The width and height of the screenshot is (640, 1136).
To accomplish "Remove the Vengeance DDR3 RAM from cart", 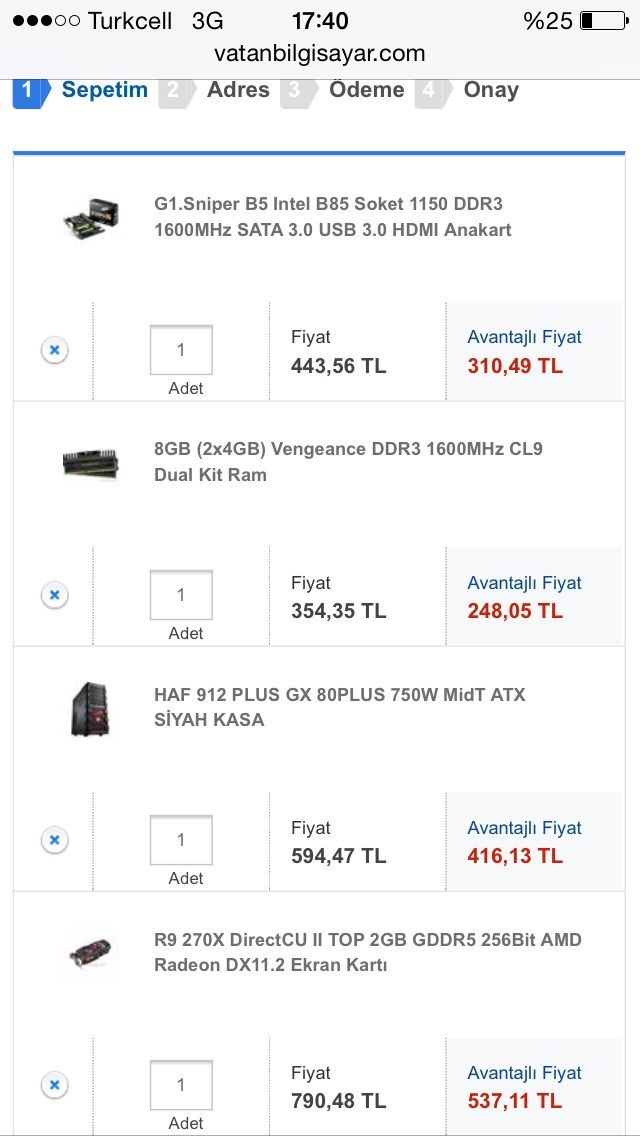I will (x=54, y=595).
